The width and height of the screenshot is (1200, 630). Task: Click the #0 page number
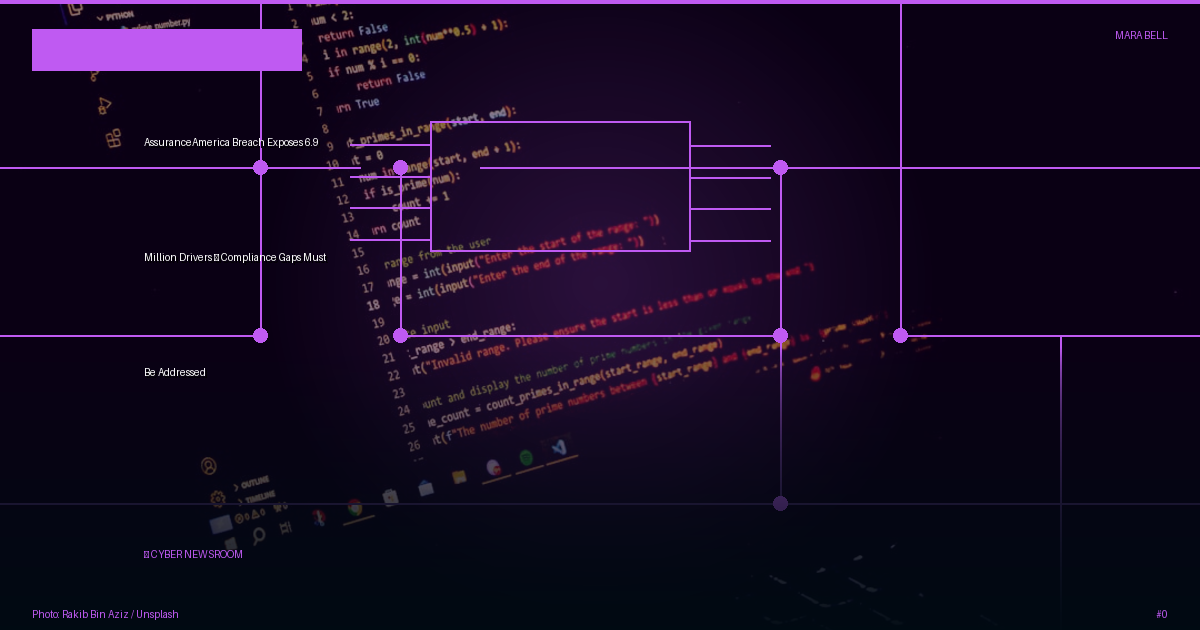point(1162,614)
